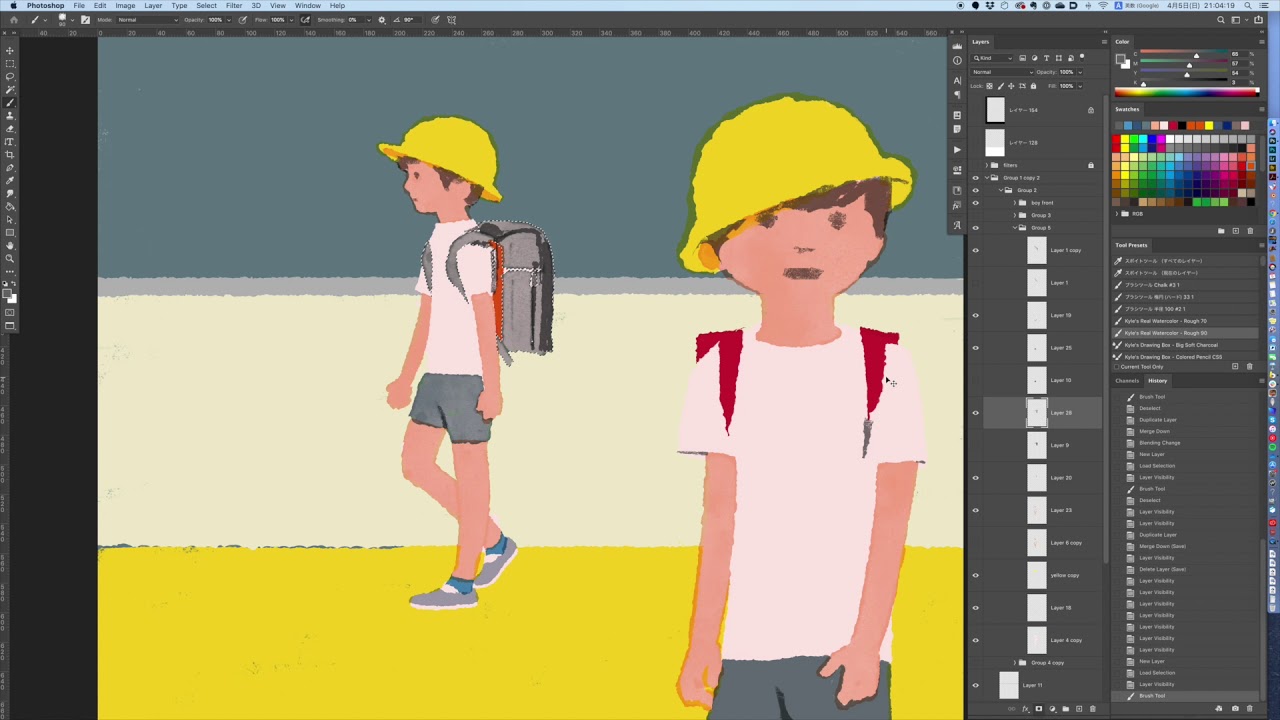Select the Eyedropper tool
1280x720 pixels.
click(x=10, y=181)
